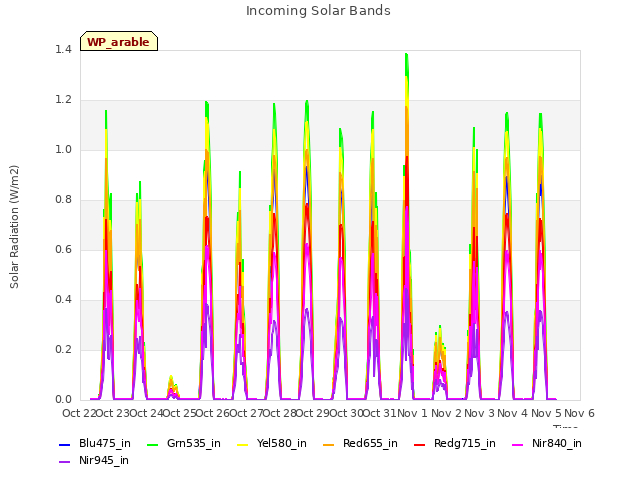This screenshot has width=640, height=480.
Task: Click the Blu475_in blue legend swatch
Action: point(64,444)
